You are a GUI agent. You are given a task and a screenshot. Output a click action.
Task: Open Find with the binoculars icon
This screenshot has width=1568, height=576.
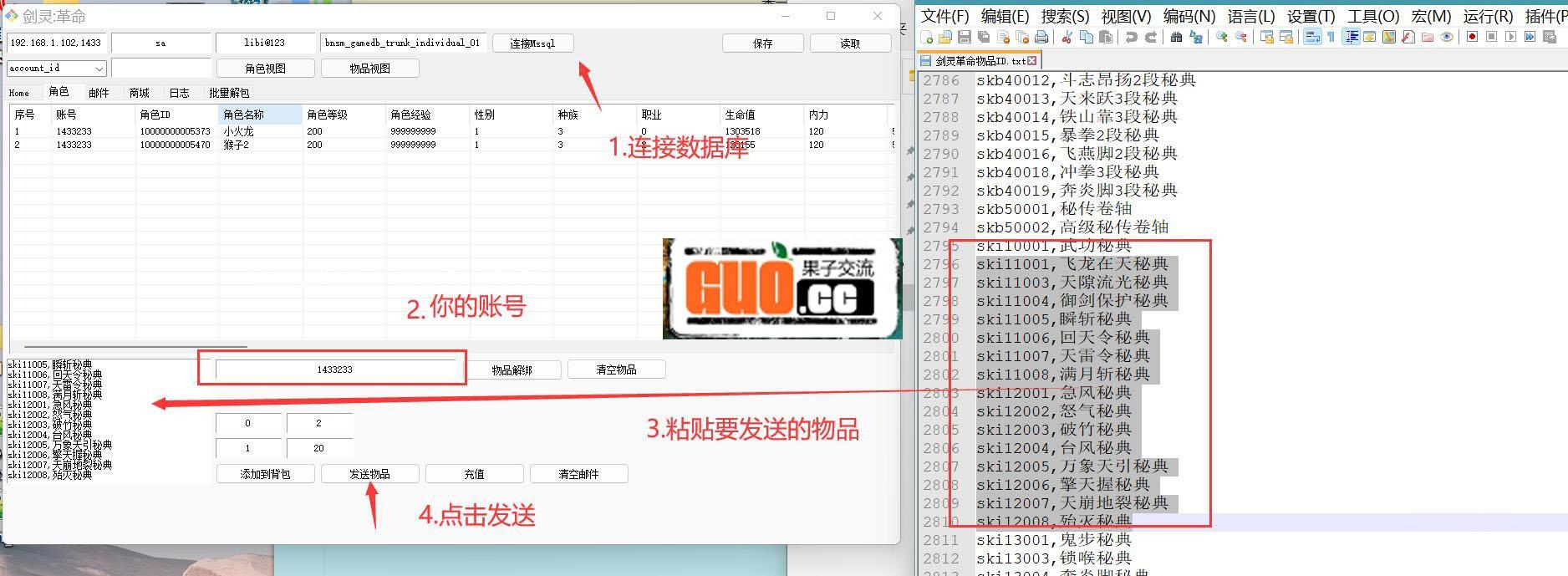tap(1177, 37)
